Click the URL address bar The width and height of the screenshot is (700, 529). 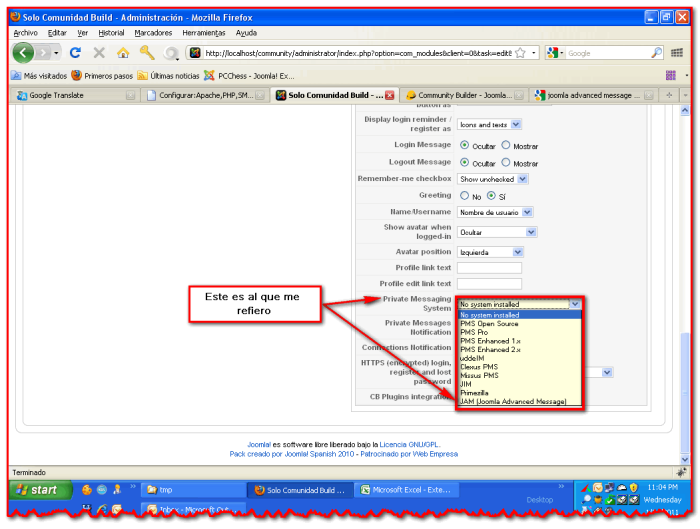(358, 53)
